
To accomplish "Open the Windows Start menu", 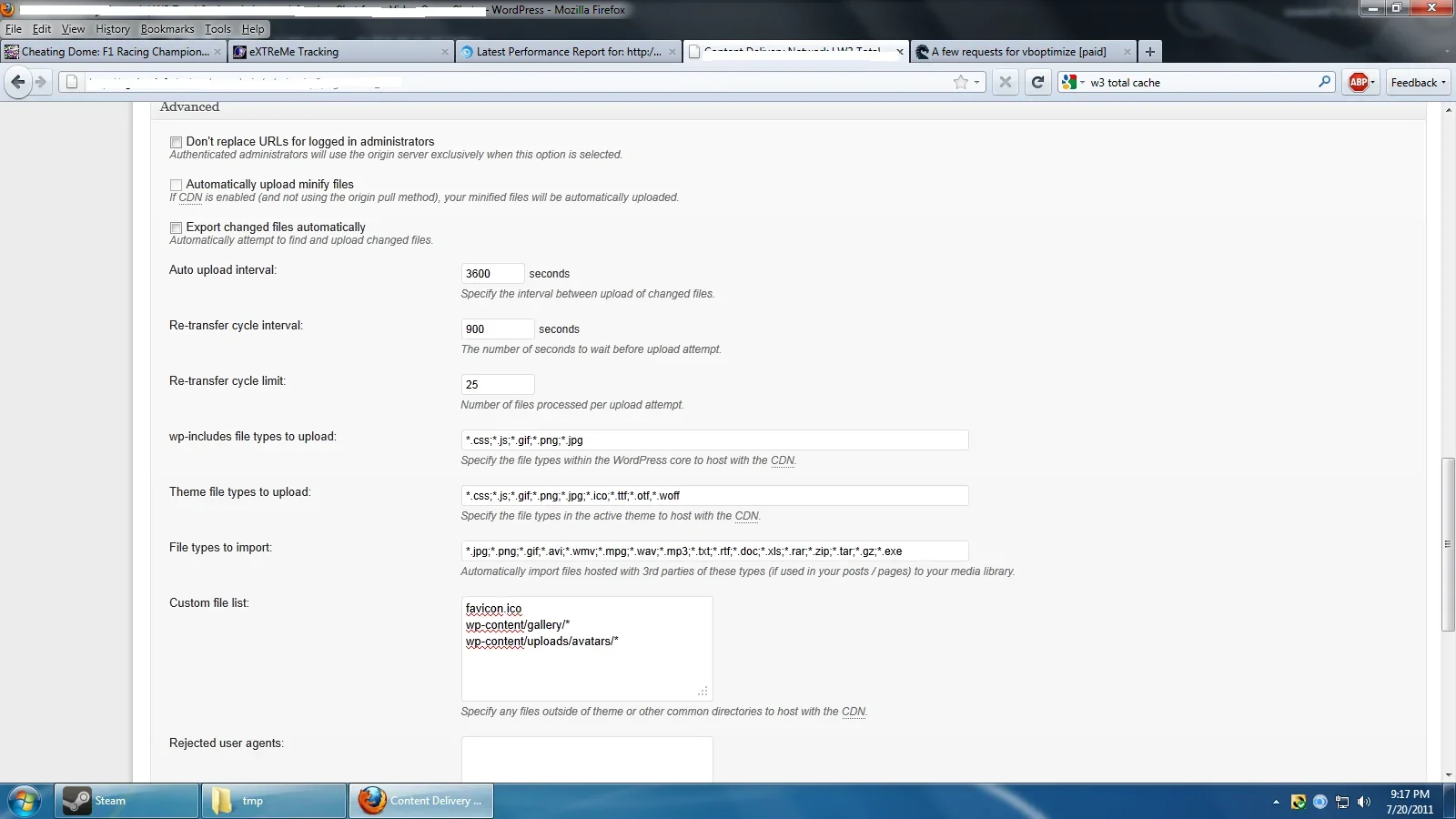I will (25, 801).
